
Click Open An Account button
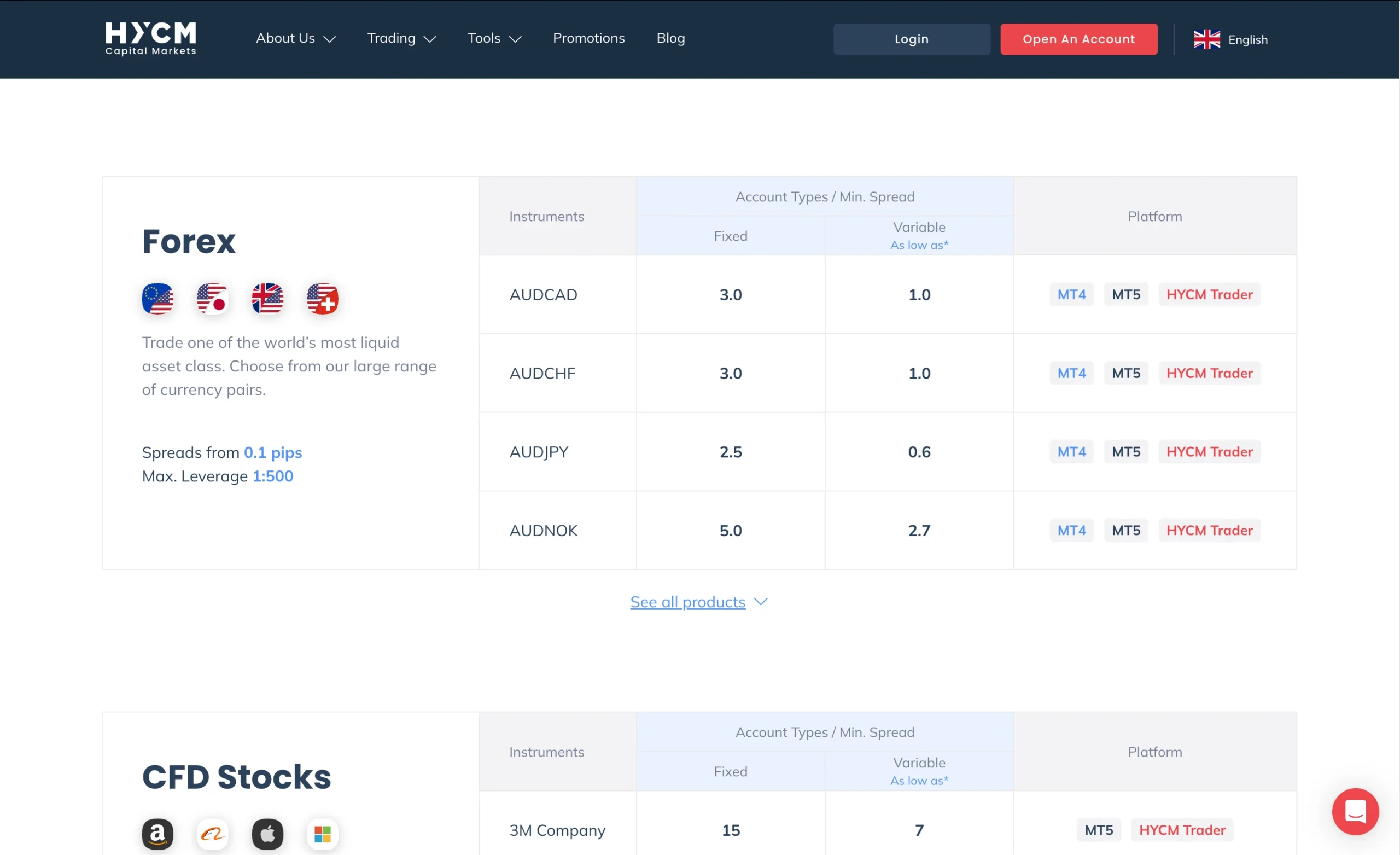point(1078,39)
